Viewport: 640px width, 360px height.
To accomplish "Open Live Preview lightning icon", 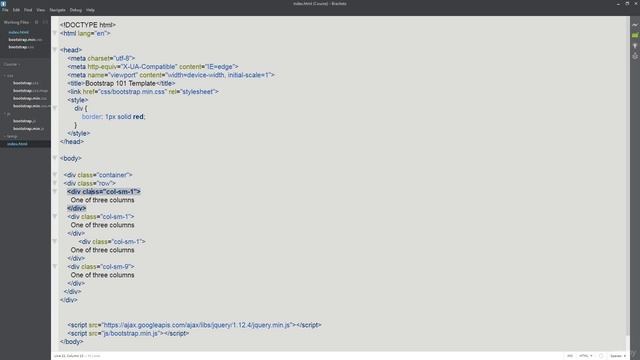I will 635,25.
